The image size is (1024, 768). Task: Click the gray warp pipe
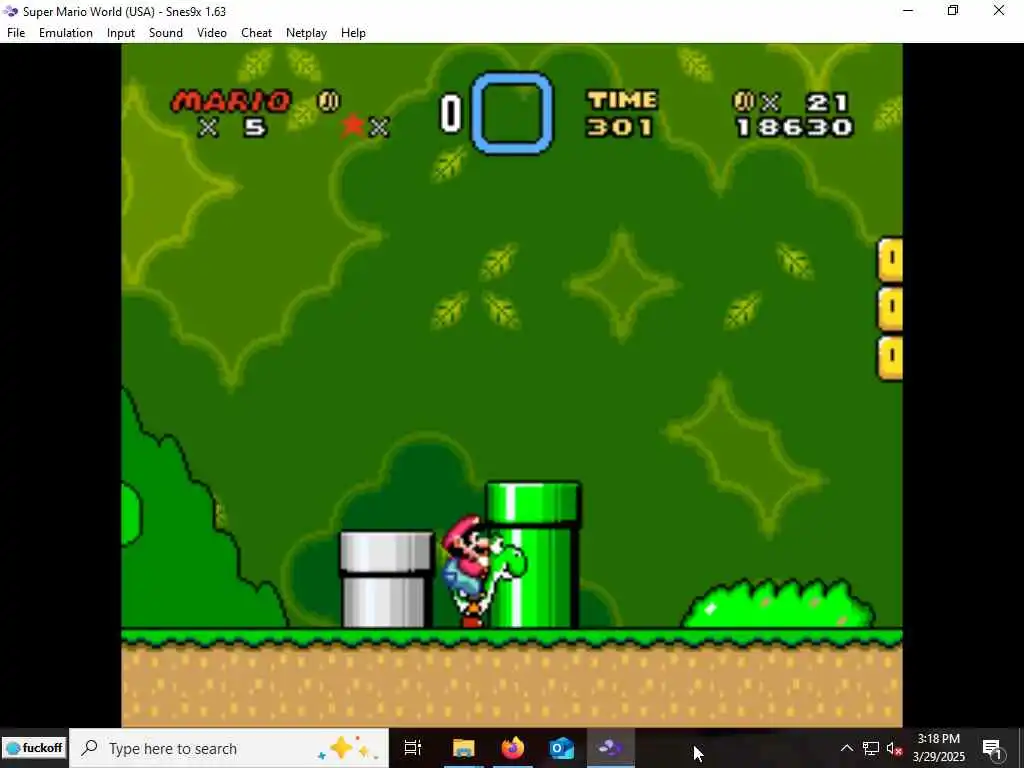click(x=386, y=580)
